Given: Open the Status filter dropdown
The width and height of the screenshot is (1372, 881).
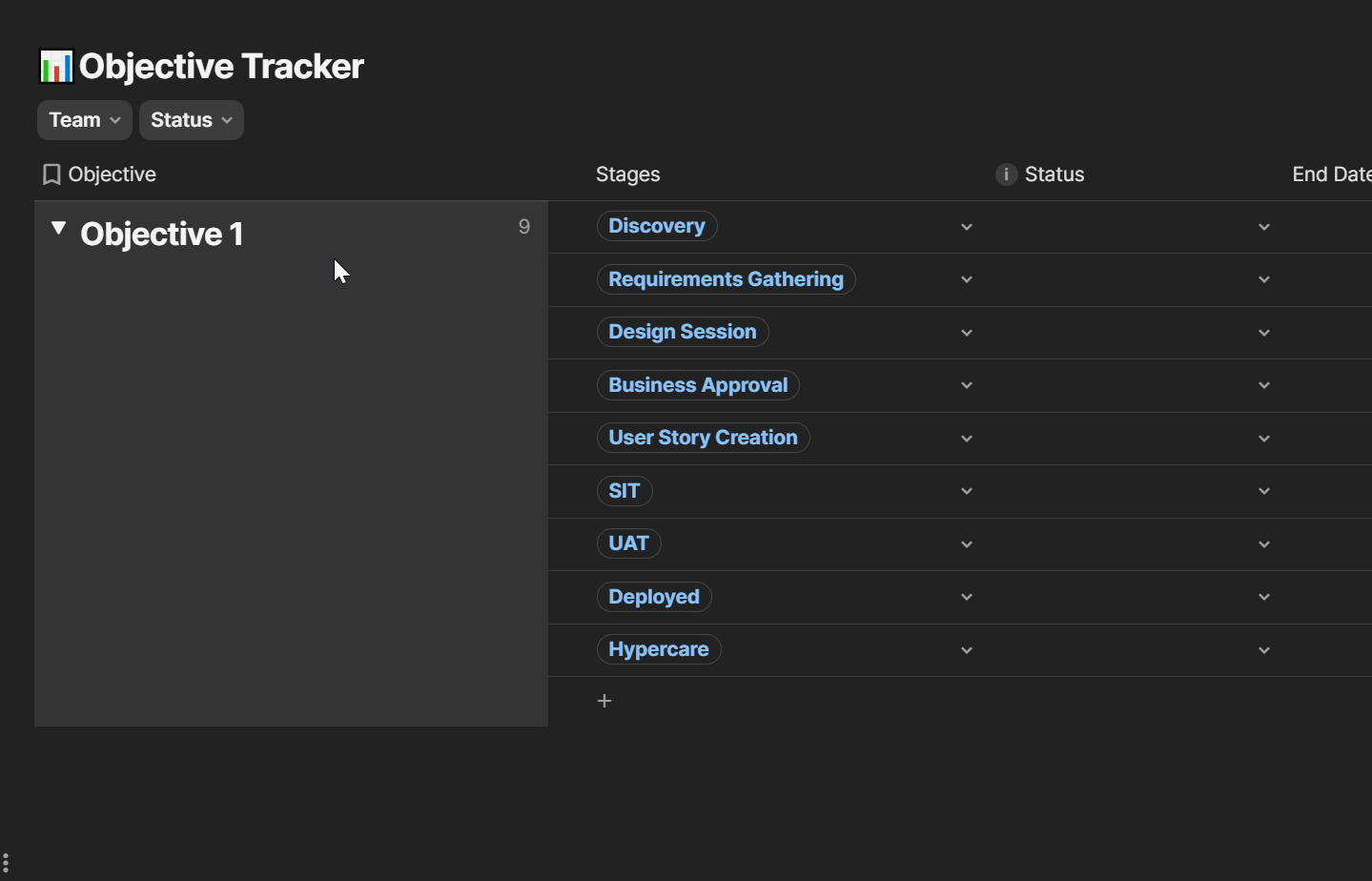Looking at the screenshot, I should point(192,120).
